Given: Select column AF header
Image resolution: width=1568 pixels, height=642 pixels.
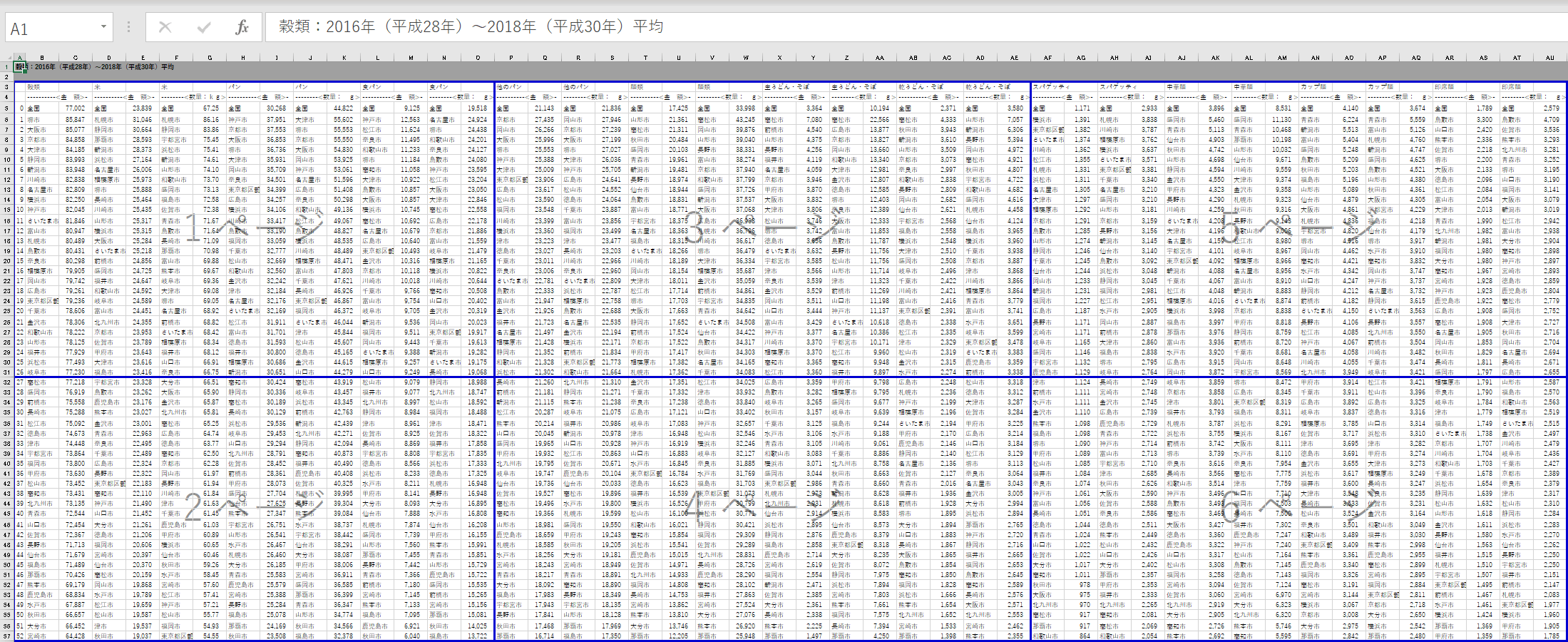Looking at the screenshot, I should (1047, 58).
